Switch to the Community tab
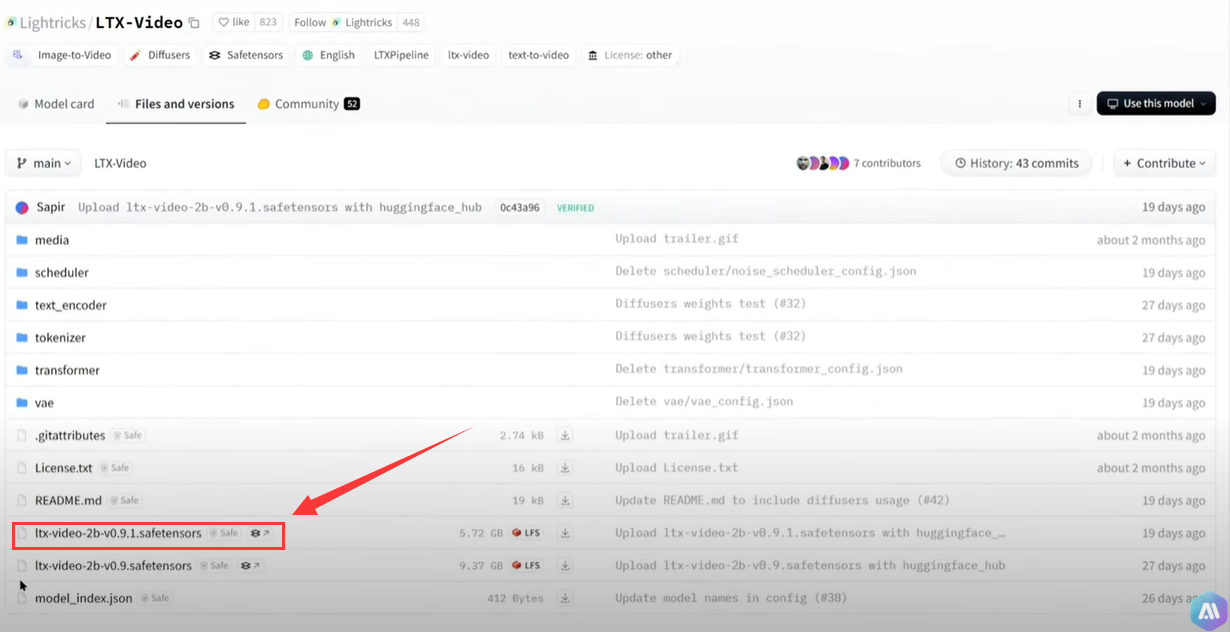The width and height of the screenshot is (1230, 632). pos(308,104)
